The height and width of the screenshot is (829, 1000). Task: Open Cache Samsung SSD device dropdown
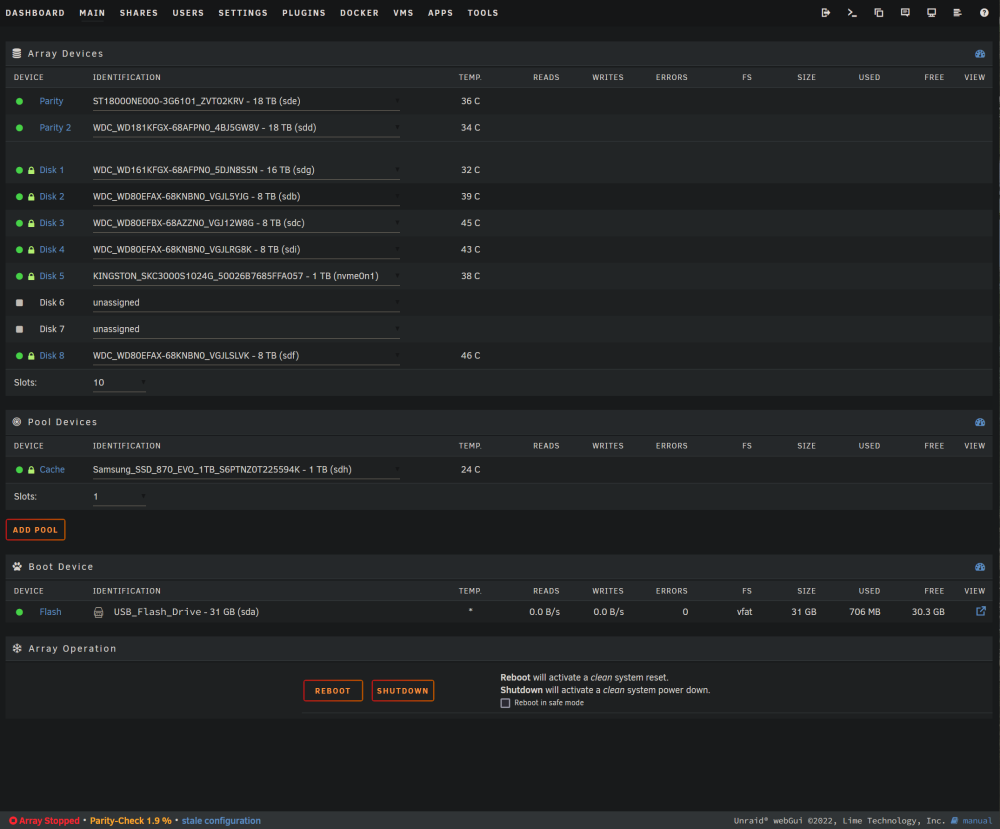click(x=246, y=470)
